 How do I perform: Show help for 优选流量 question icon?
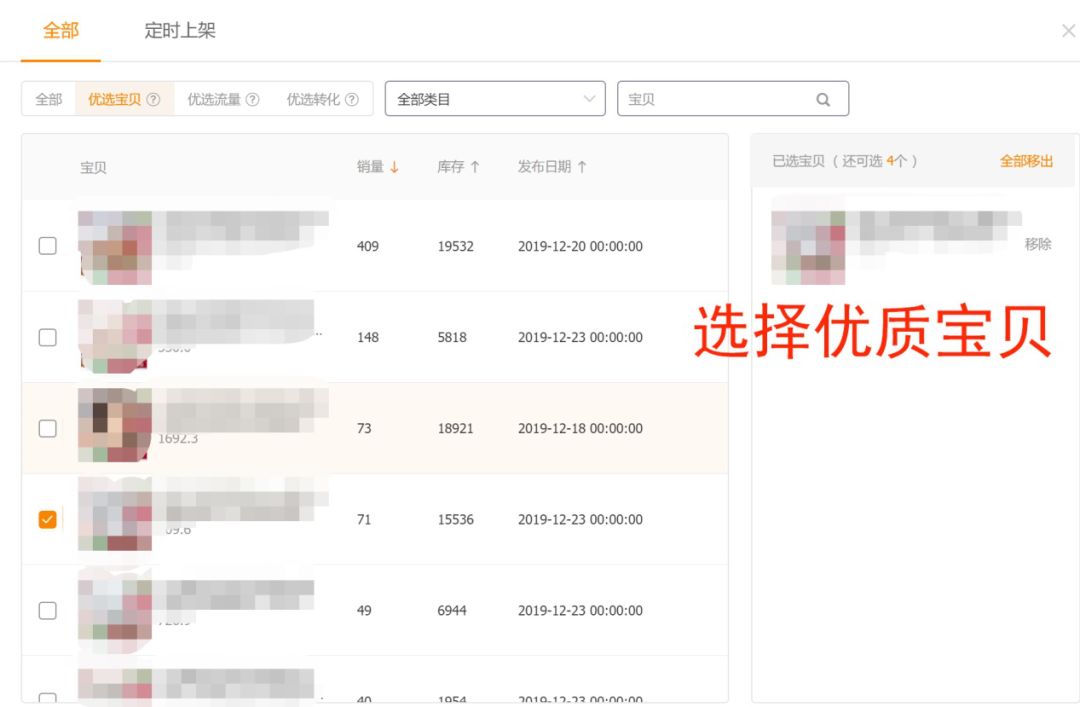pyautogui.click(x=253, y=99)
